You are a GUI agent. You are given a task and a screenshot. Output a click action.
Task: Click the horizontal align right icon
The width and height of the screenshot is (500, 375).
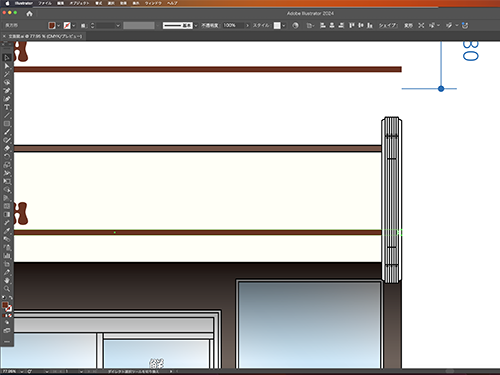tap(341, 25)
